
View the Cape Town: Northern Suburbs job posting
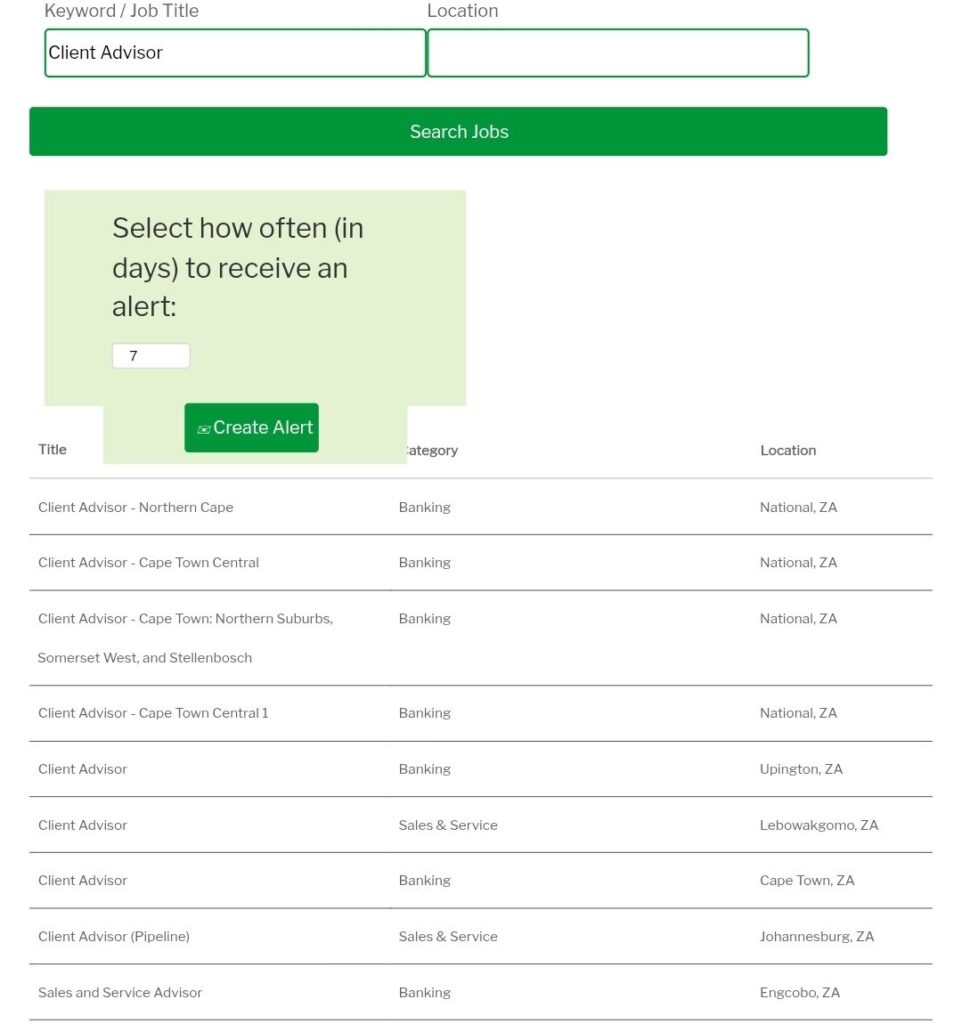point(185,619)
